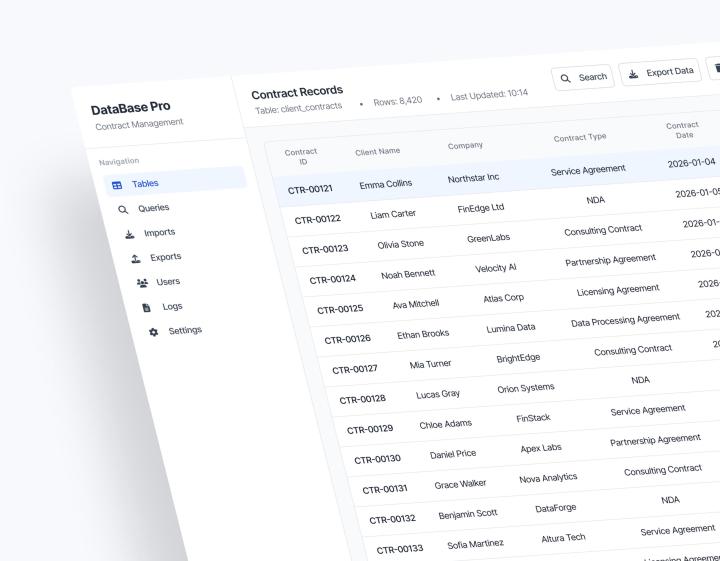Select contract CTR-00131
Image resolution: width=720 pixels, height=561 pixels.
[x=385, y=489]
